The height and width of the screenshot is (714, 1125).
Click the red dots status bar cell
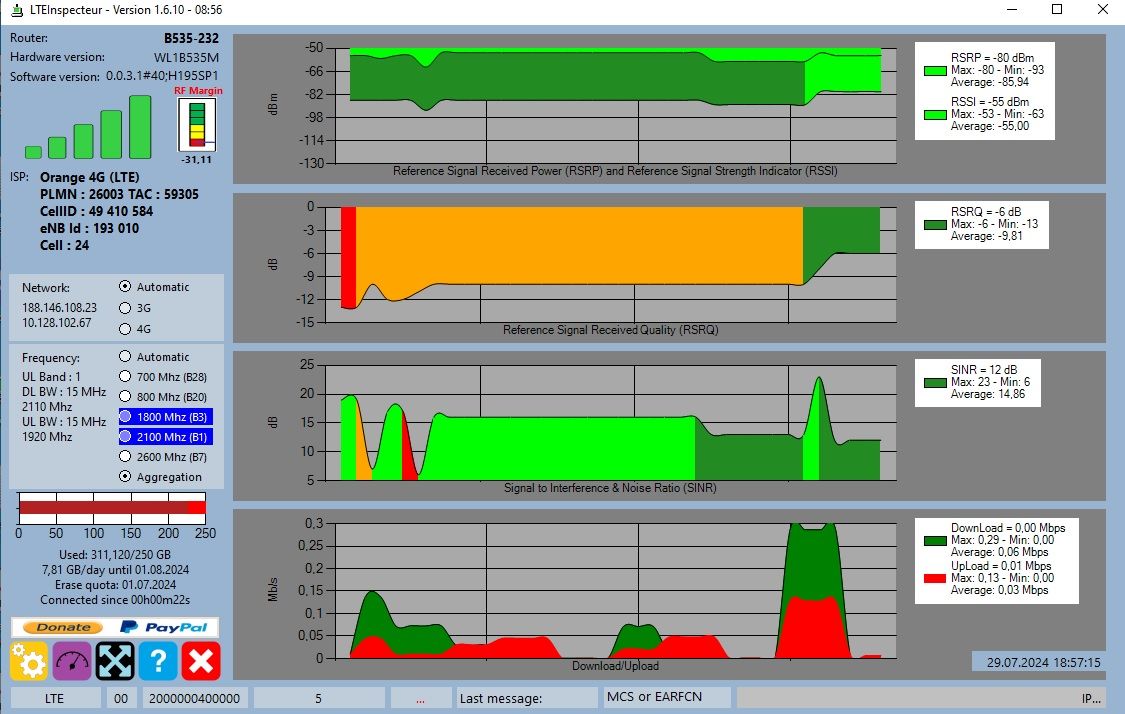(420, 698)
